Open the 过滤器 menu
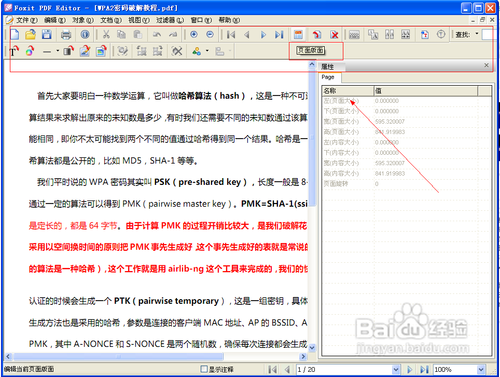The image size is (500, 377). coord(170,20)
